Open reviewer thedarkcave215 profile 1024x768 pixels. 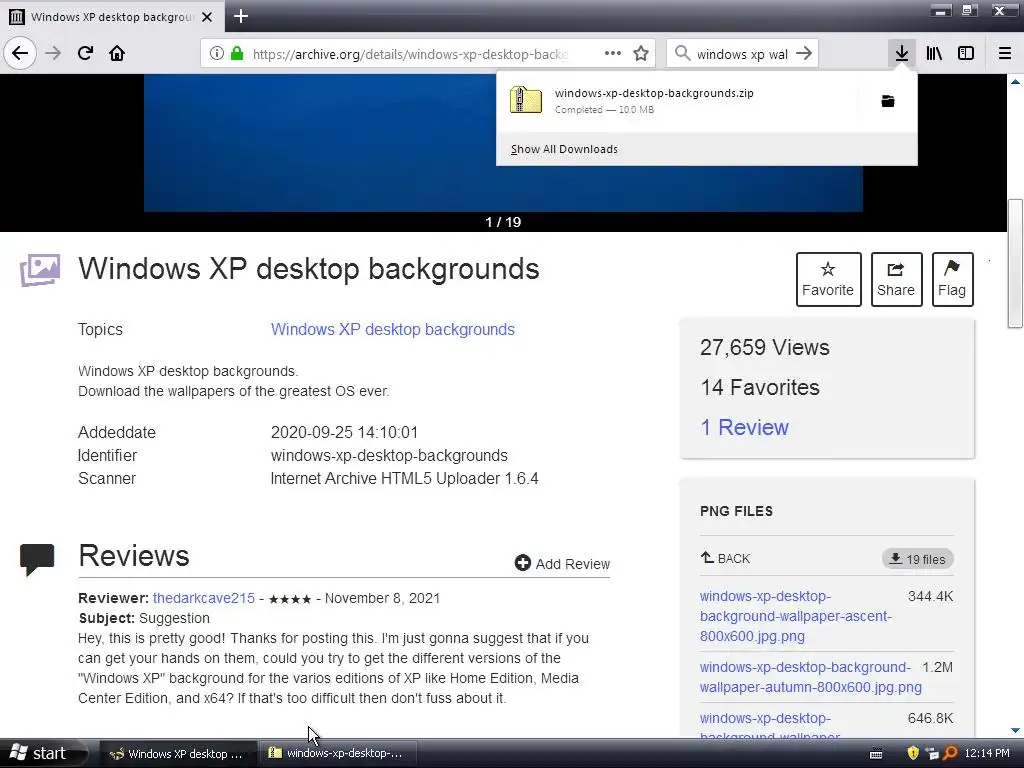[204, 598]
